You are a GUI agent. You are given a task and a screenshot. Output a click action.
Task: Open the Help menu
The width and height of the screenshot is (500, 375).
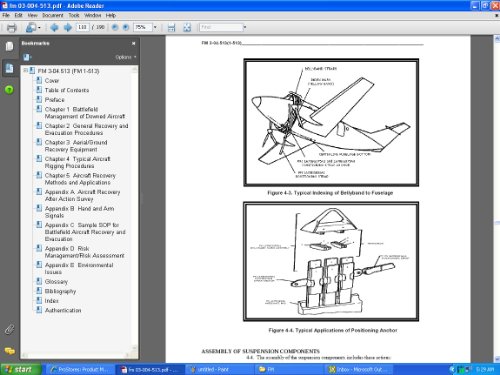[111, 15]
